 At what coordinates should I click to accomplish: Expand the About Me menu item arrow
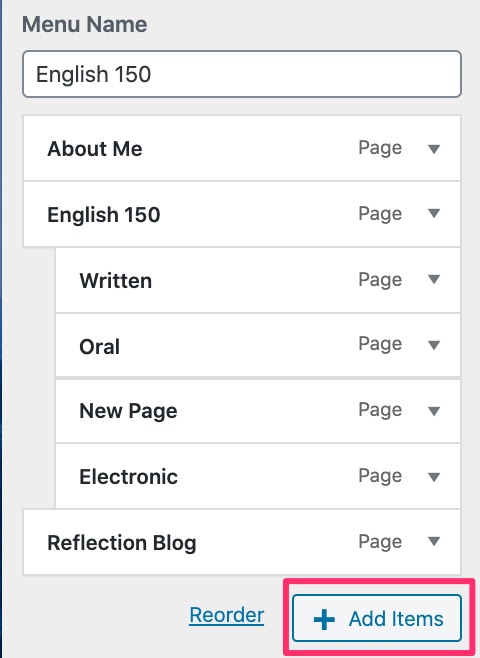pyautogui.click(x=434, y=149)
